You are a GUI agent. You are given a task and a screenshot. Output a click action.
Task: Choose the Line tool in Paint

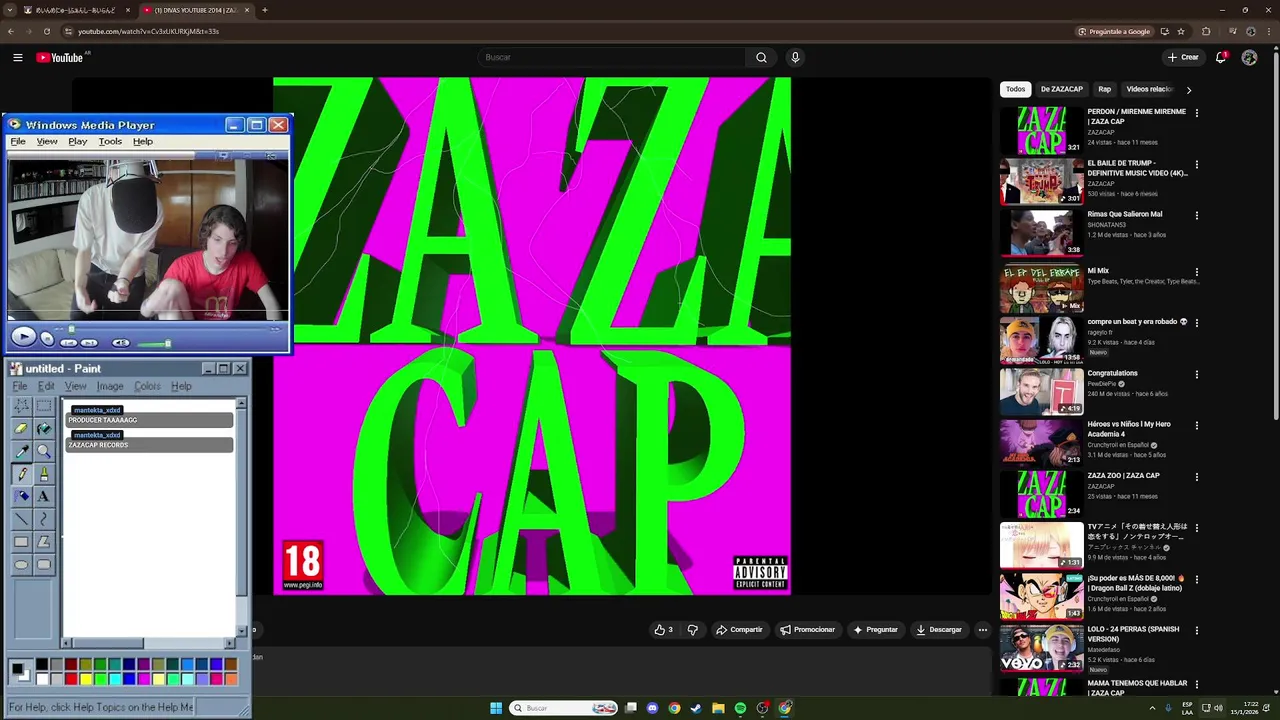click(21, 520)
